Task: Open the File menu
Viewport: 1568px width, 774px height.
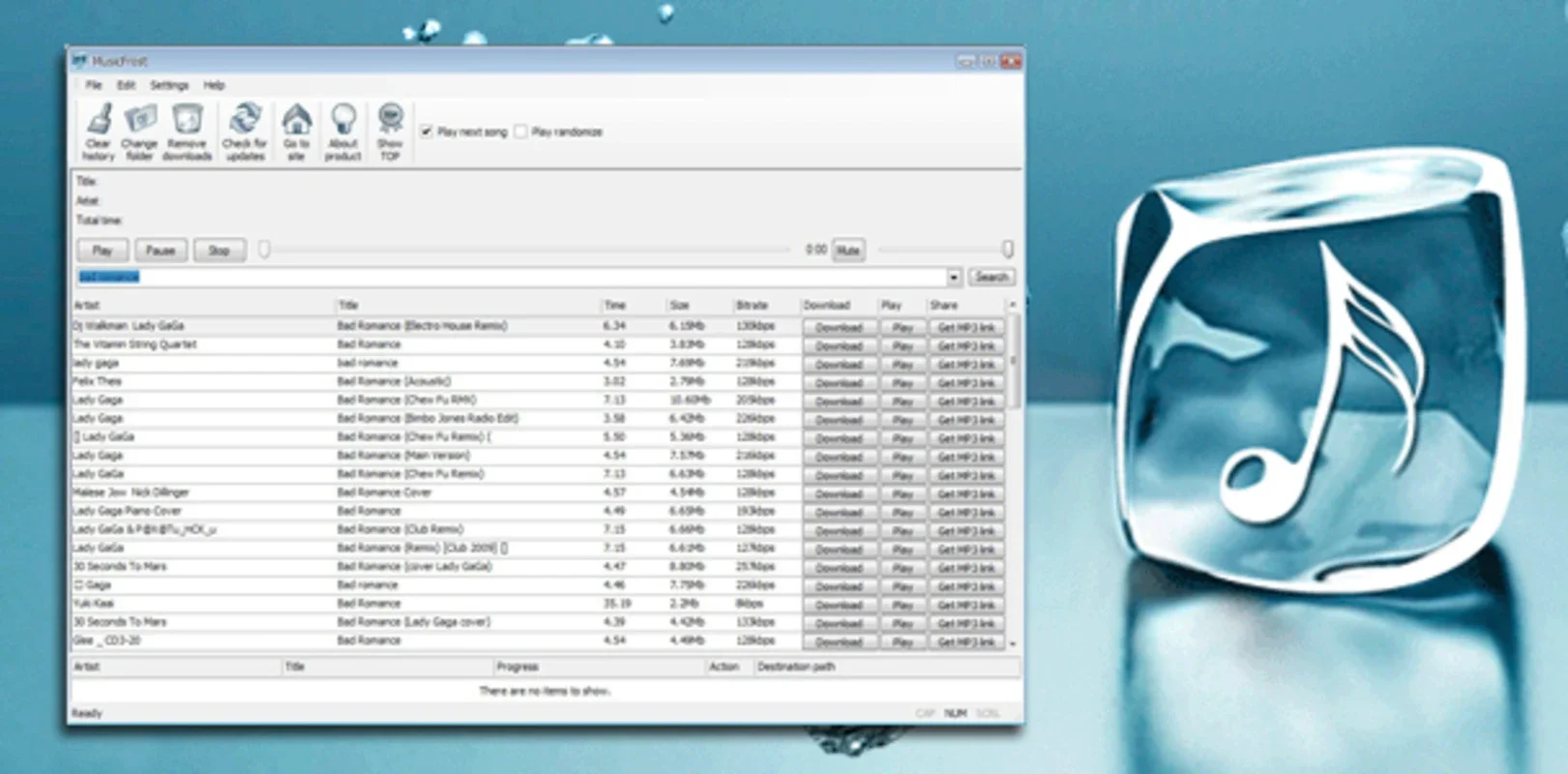Action: 94,85
